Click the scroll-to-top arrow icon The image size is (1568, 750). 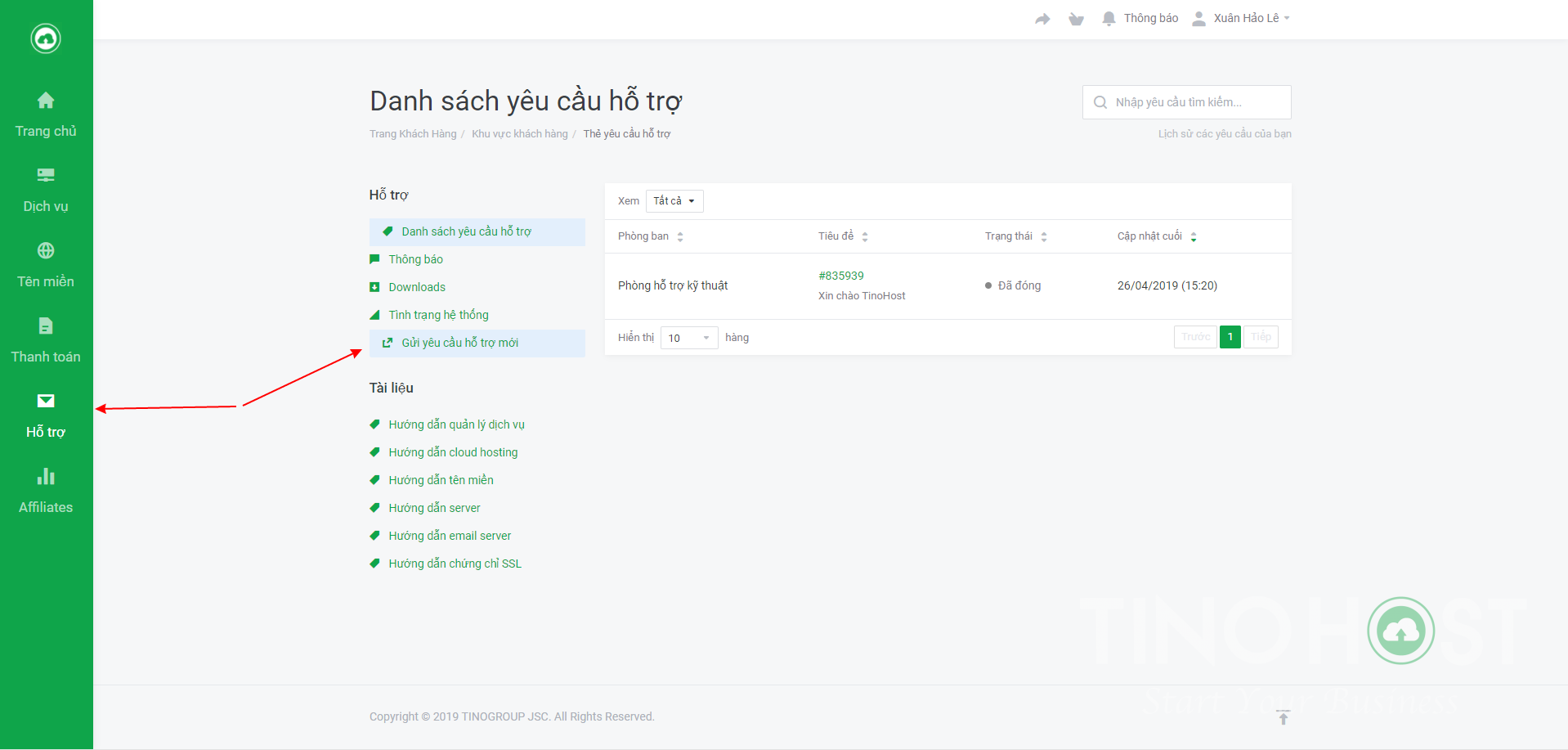pos(1283,717)
